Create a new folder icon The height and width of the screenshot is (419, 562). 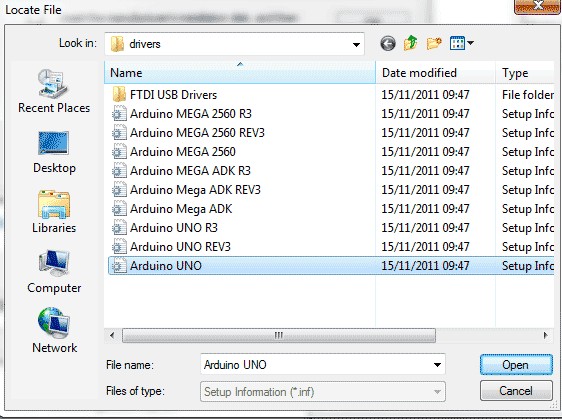(x=434, y=44)
